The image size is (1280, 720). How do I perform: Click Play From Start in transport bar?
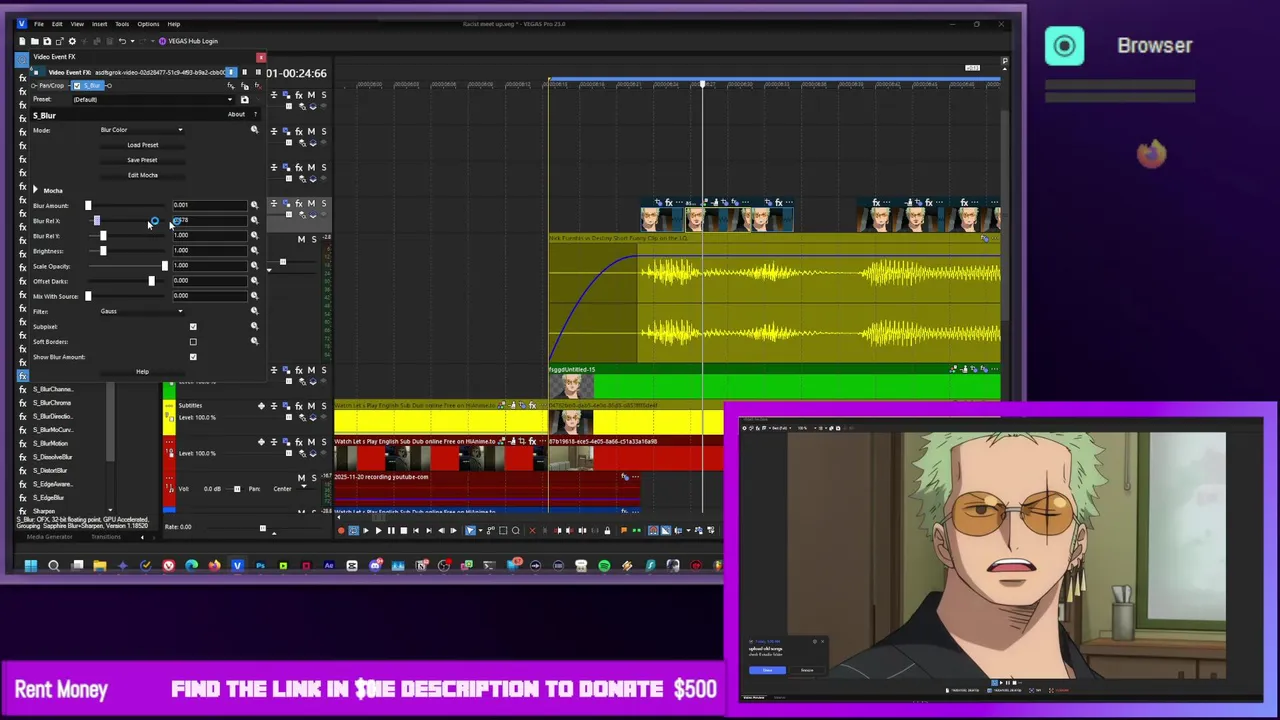click(366, 530)
